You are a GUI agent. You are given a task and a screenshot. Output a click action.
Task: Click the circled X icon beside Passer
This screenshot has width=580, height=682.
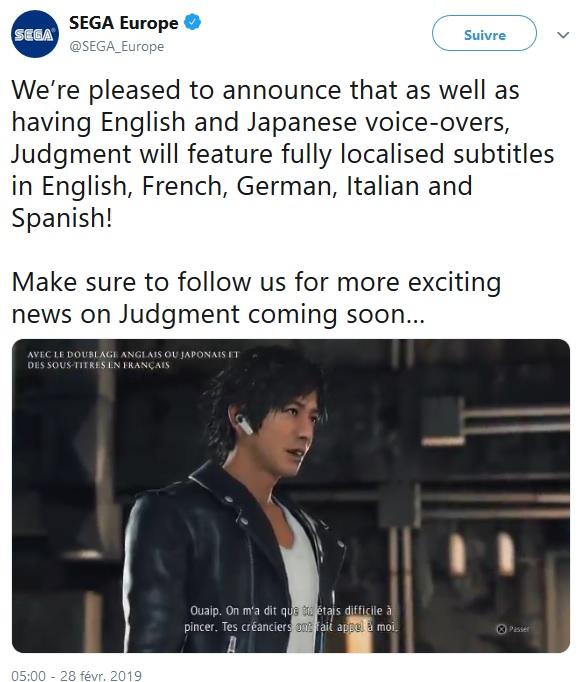[x=501, y=629]
